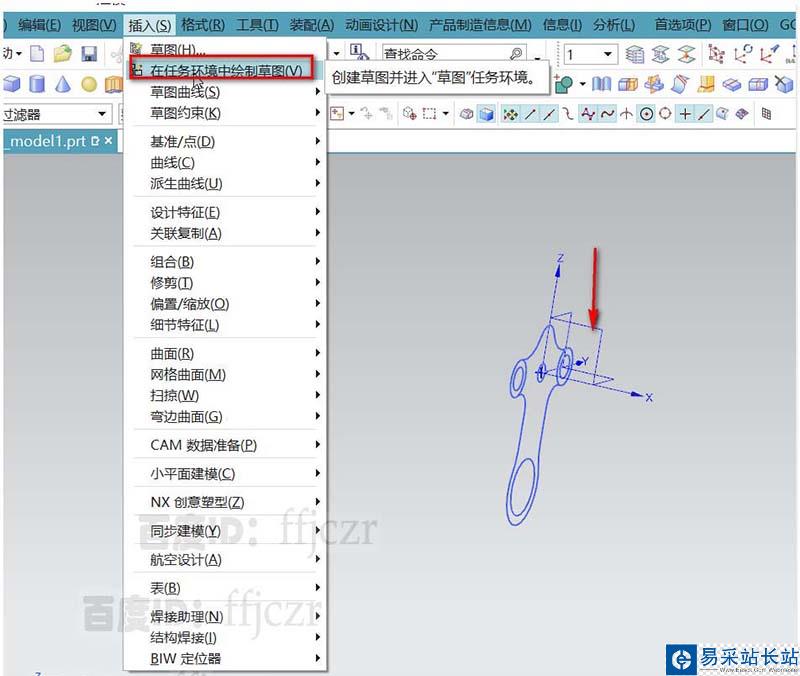Click the New file icon
Viewport: 800px width, 676px height.
tap(38, 54)
